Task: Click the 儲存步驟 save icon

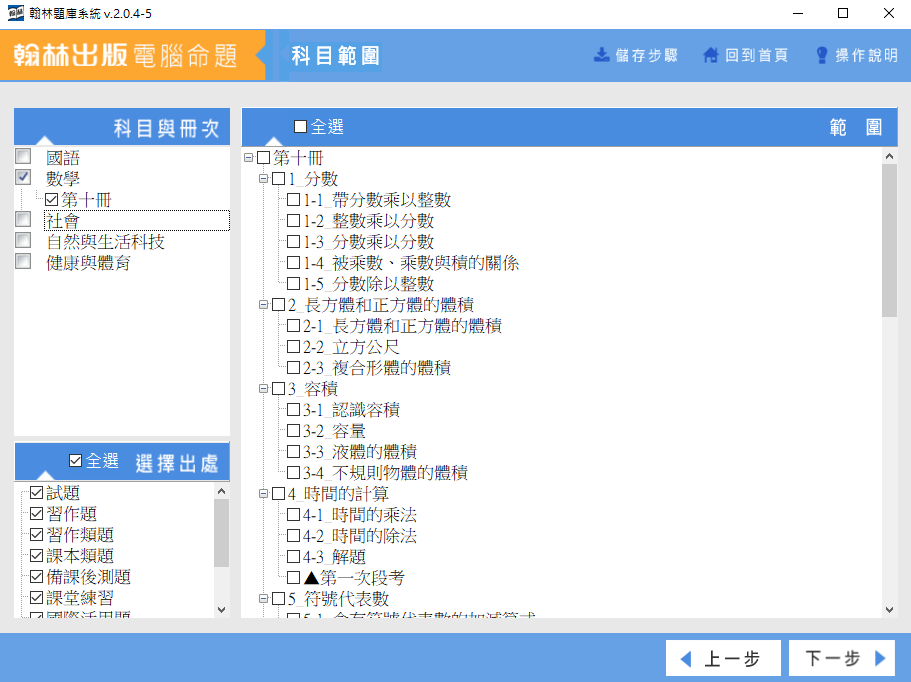Action: pos(602,55)
